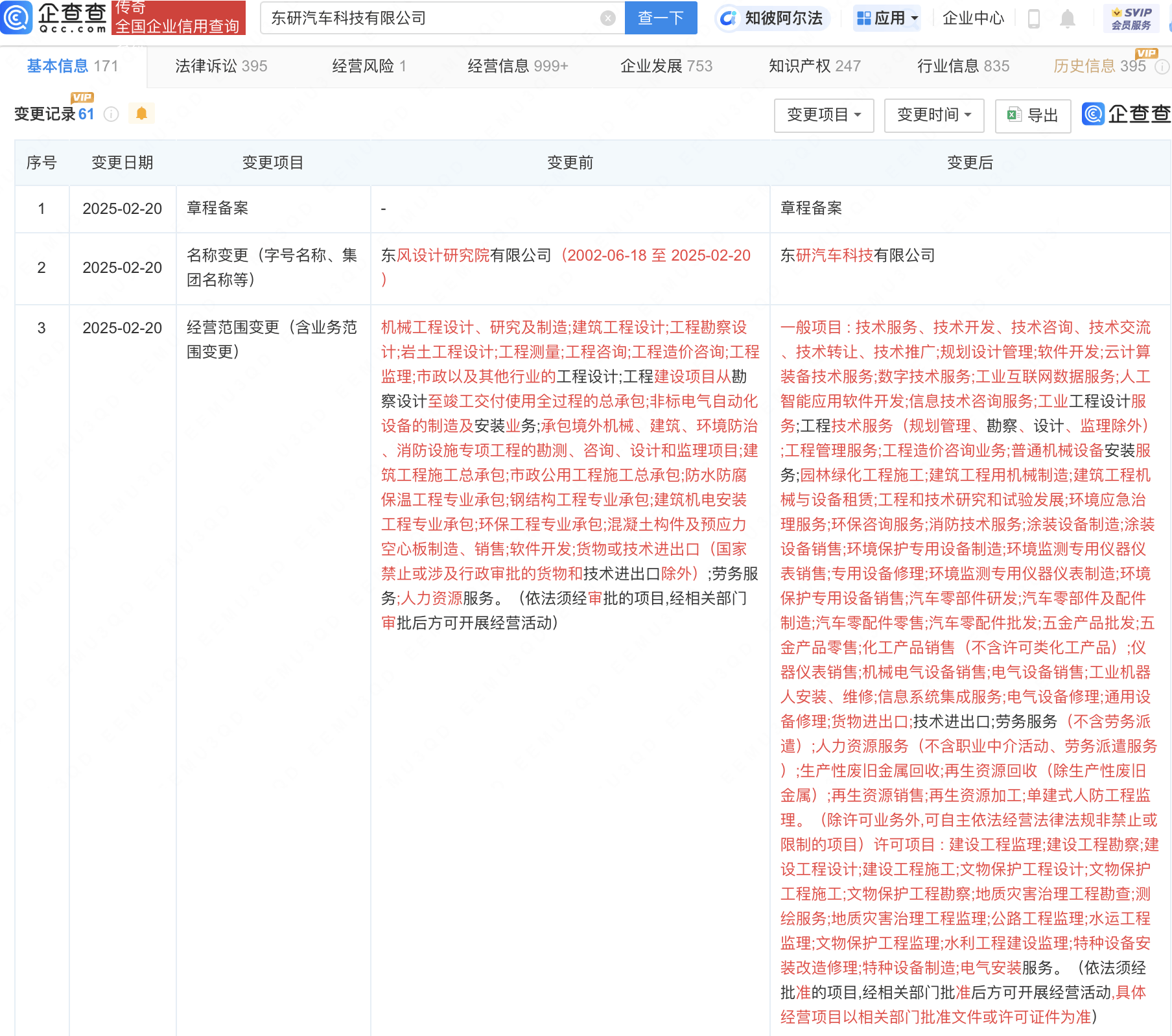Click the 导出 export button
1172x1036 pixels.
[x=1033, y=115]
